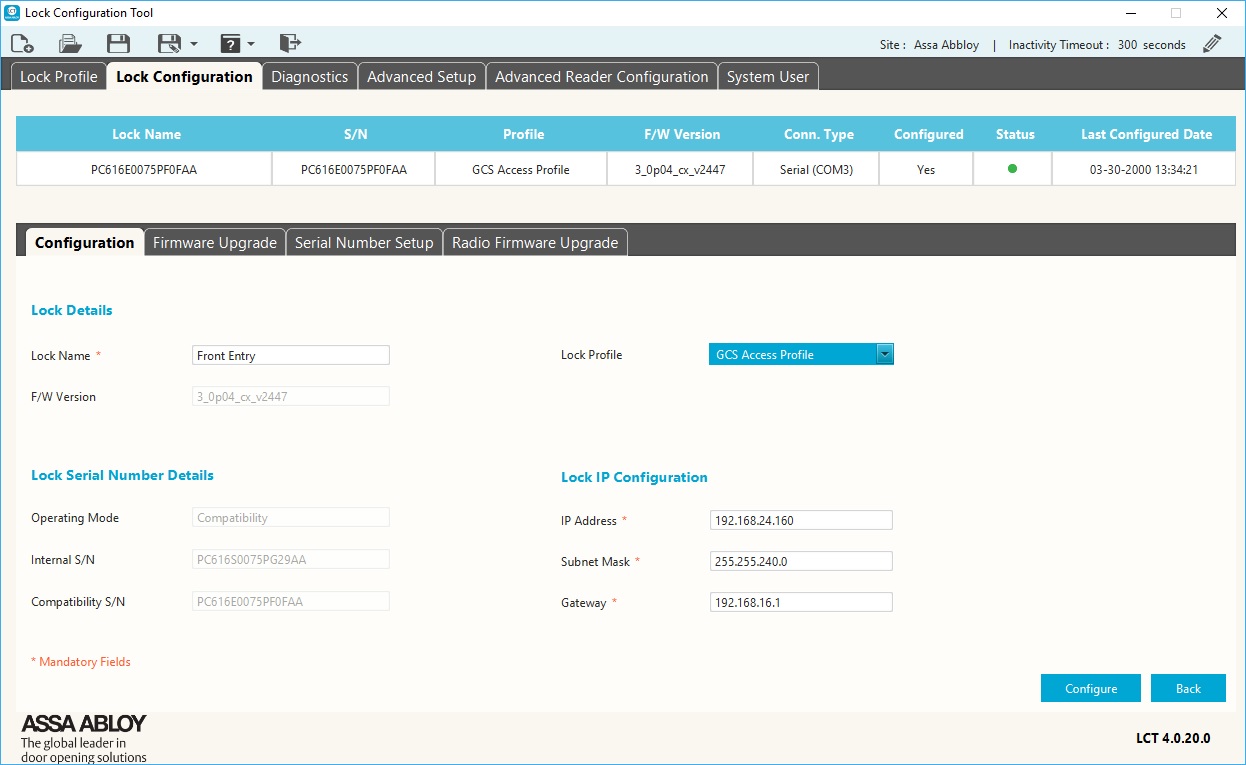Expand the Help menu dropdown arrow

tap(251, 44)
